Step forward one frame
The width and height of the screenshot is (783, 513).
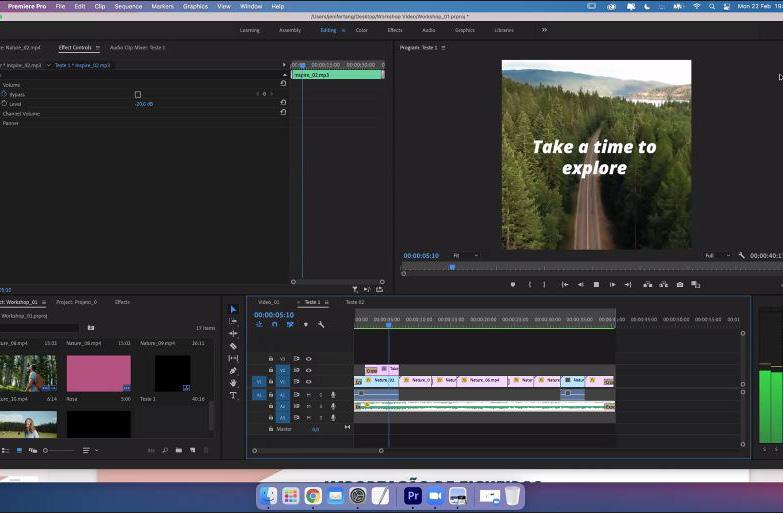point(612,285)
